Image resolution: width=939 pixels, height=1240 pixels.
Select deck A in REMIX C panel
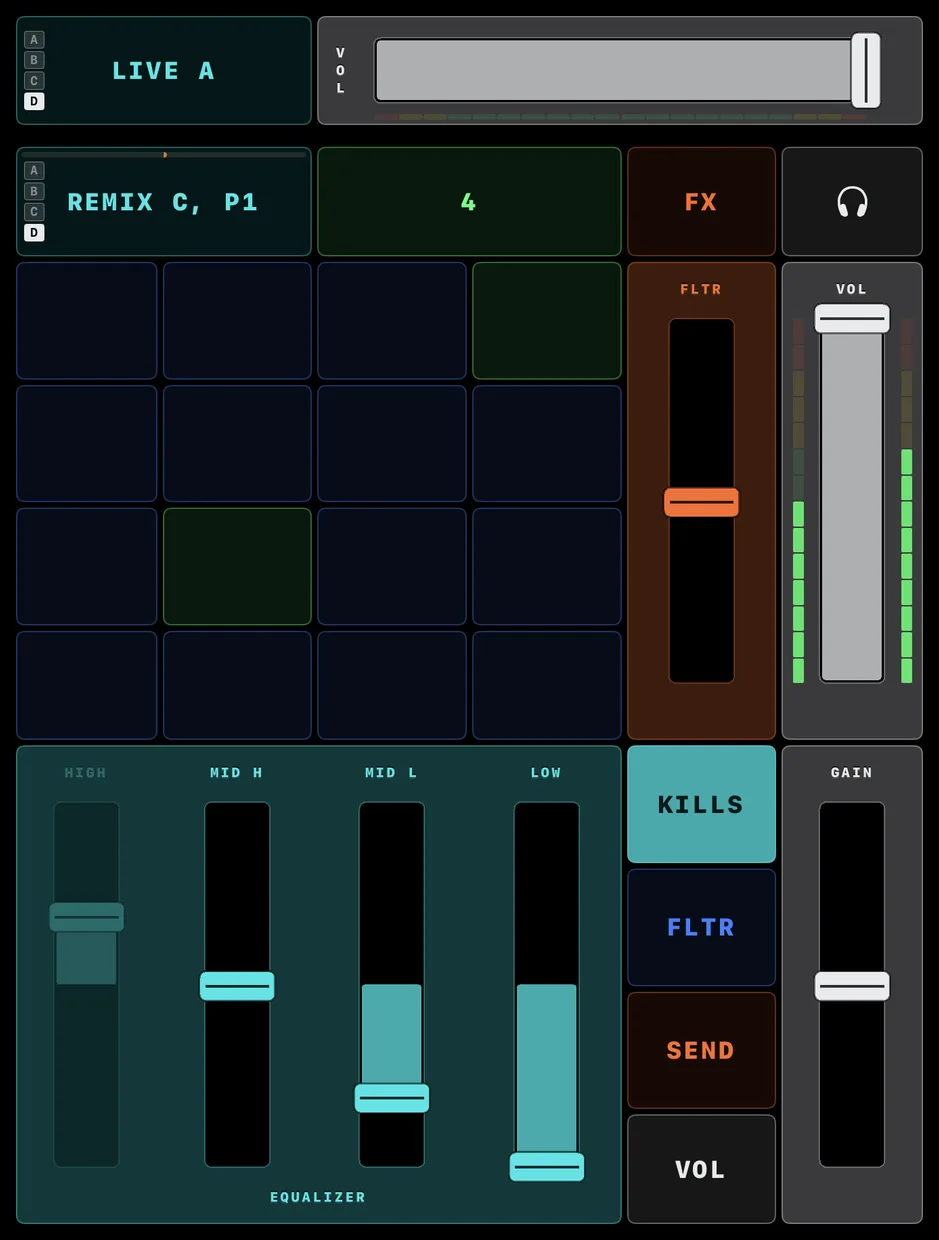[34, 171]
